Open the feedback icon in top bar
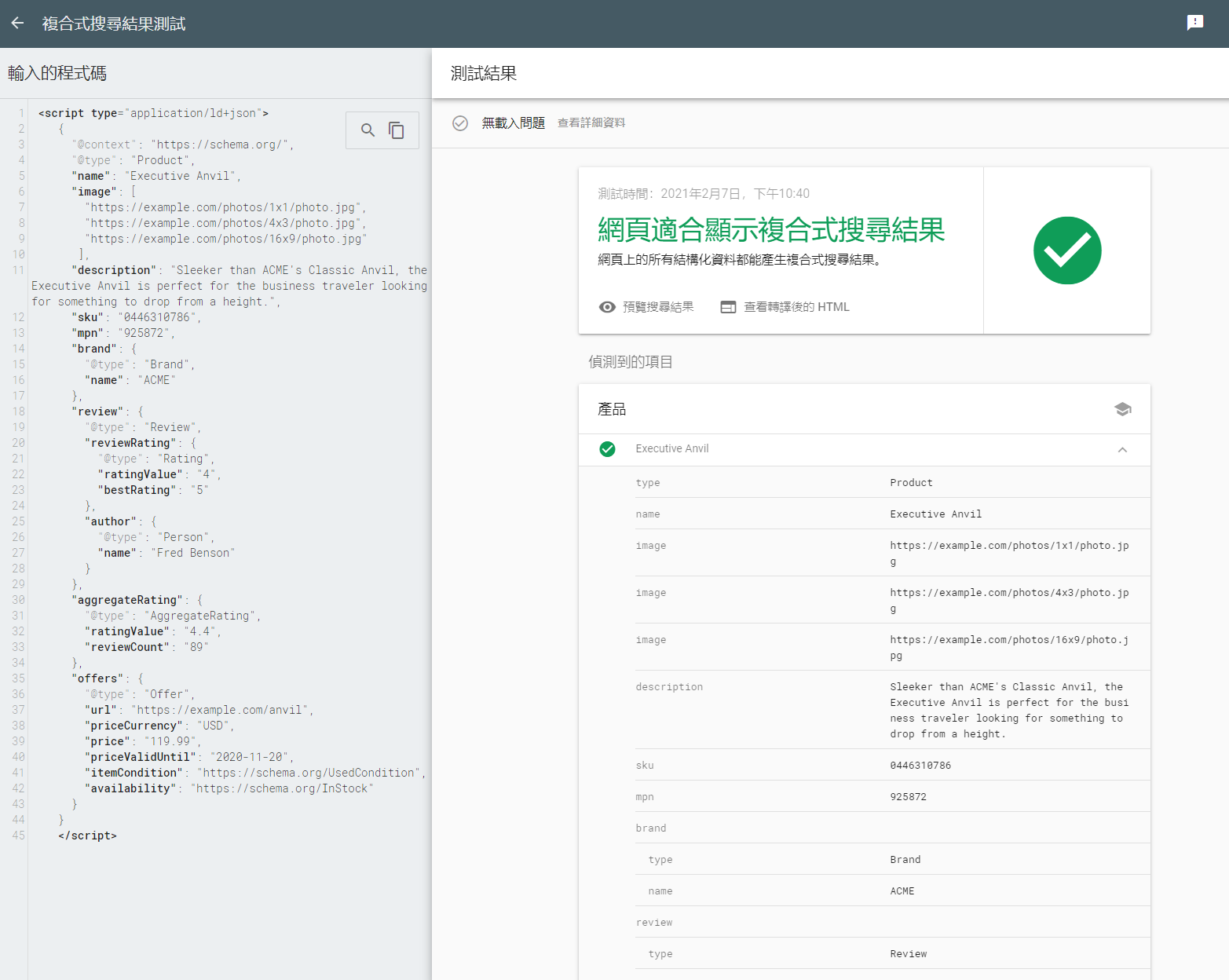 click(x=1194, y=23)
